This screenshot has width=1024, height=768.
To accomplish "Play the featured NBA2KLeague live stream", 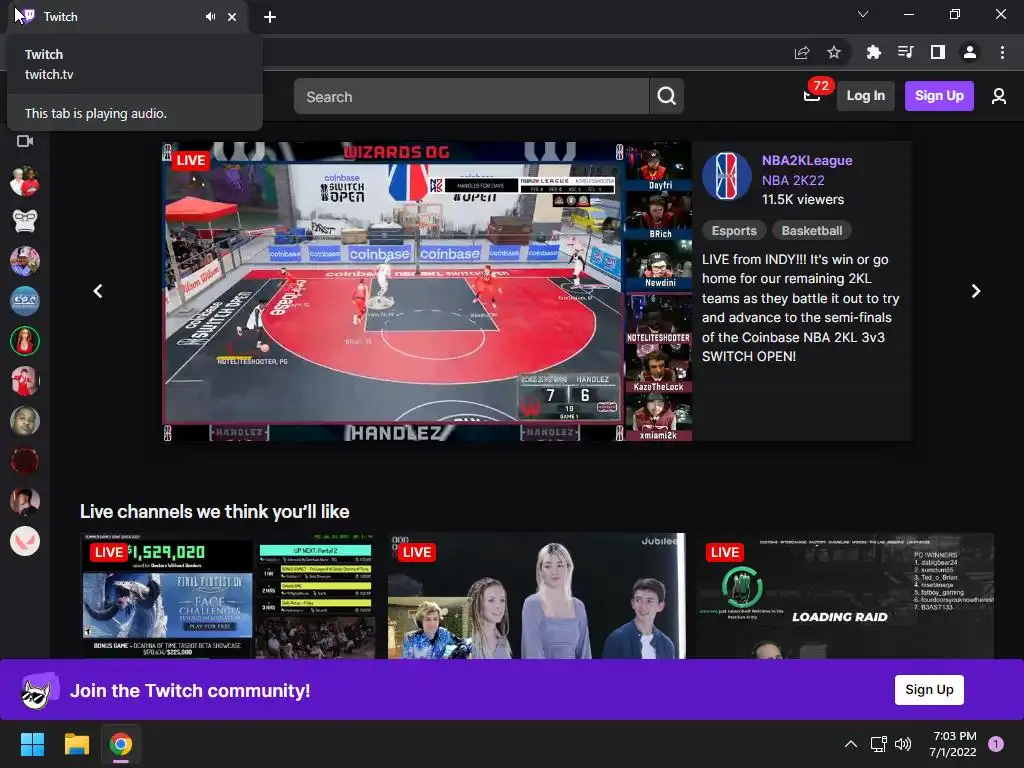I will pos(427,291).
